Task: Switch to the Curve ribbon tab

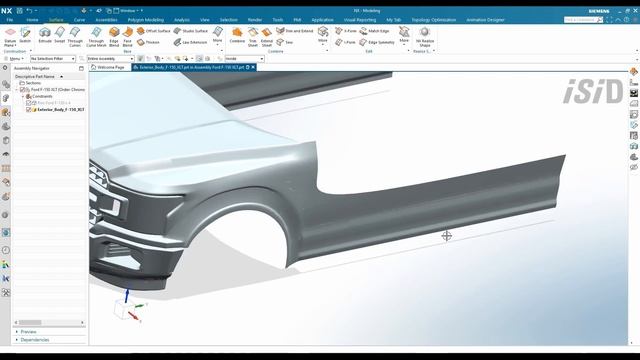Action: click(79, 20)
